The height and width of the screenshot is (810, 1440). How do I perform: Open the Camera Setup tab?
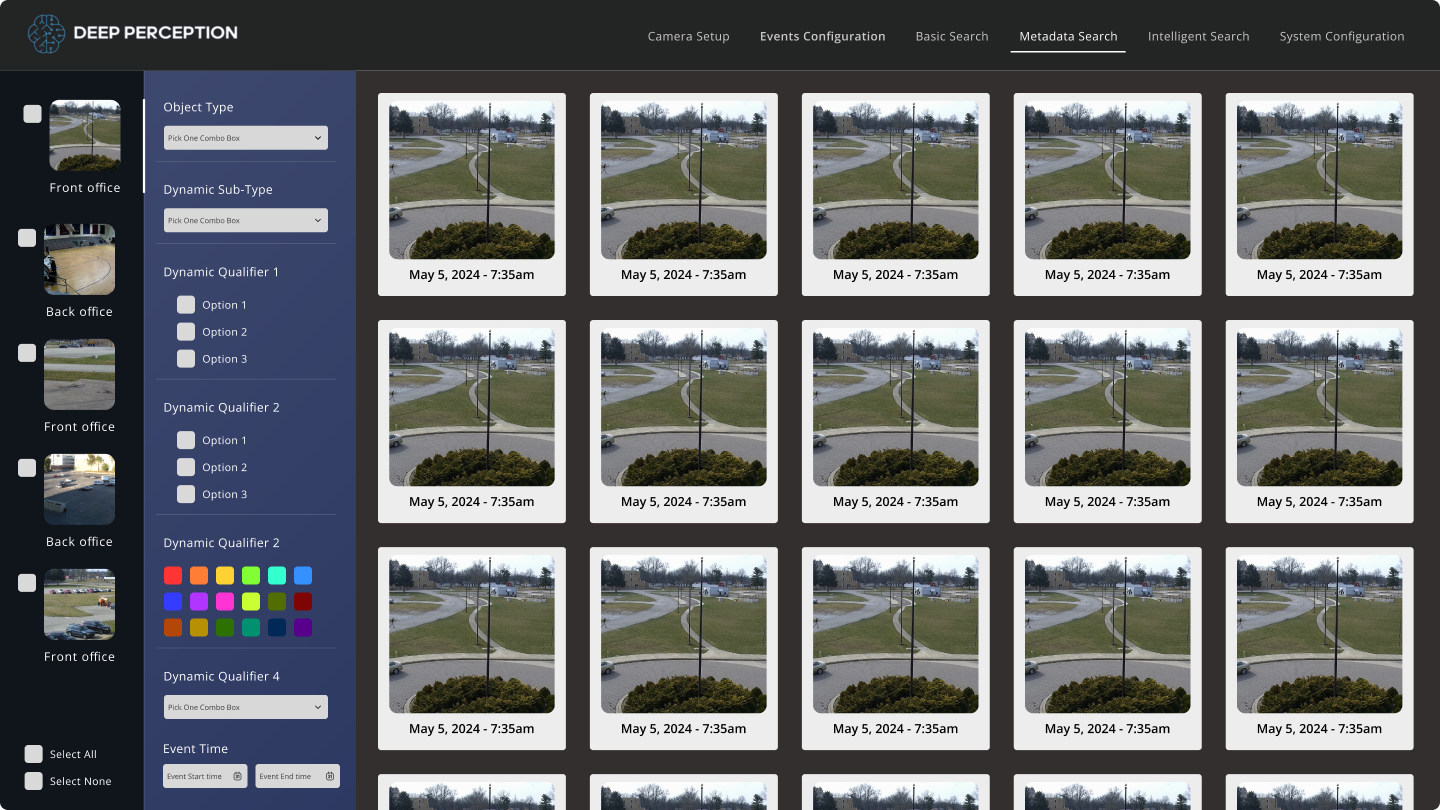688,36
